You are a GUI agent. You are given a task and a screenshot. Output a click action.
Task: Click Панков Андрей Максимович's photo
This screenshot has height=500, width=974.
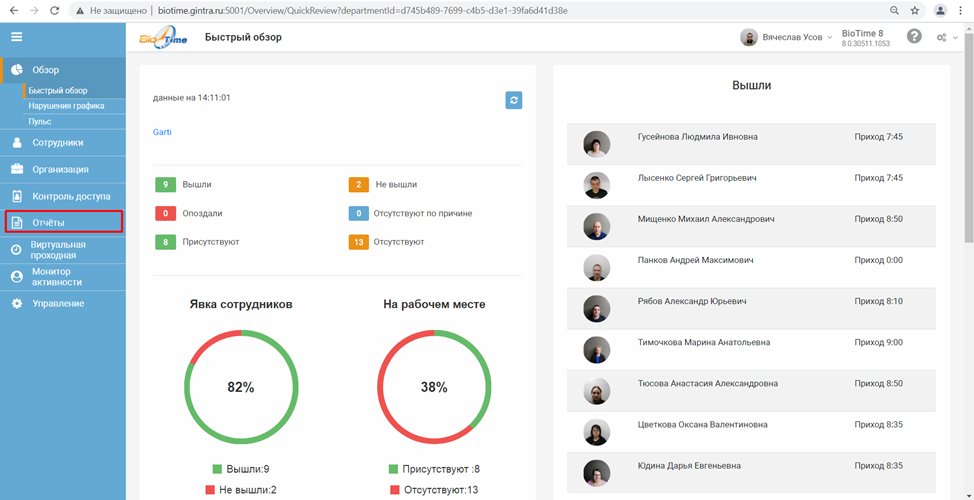coord(596,268)
